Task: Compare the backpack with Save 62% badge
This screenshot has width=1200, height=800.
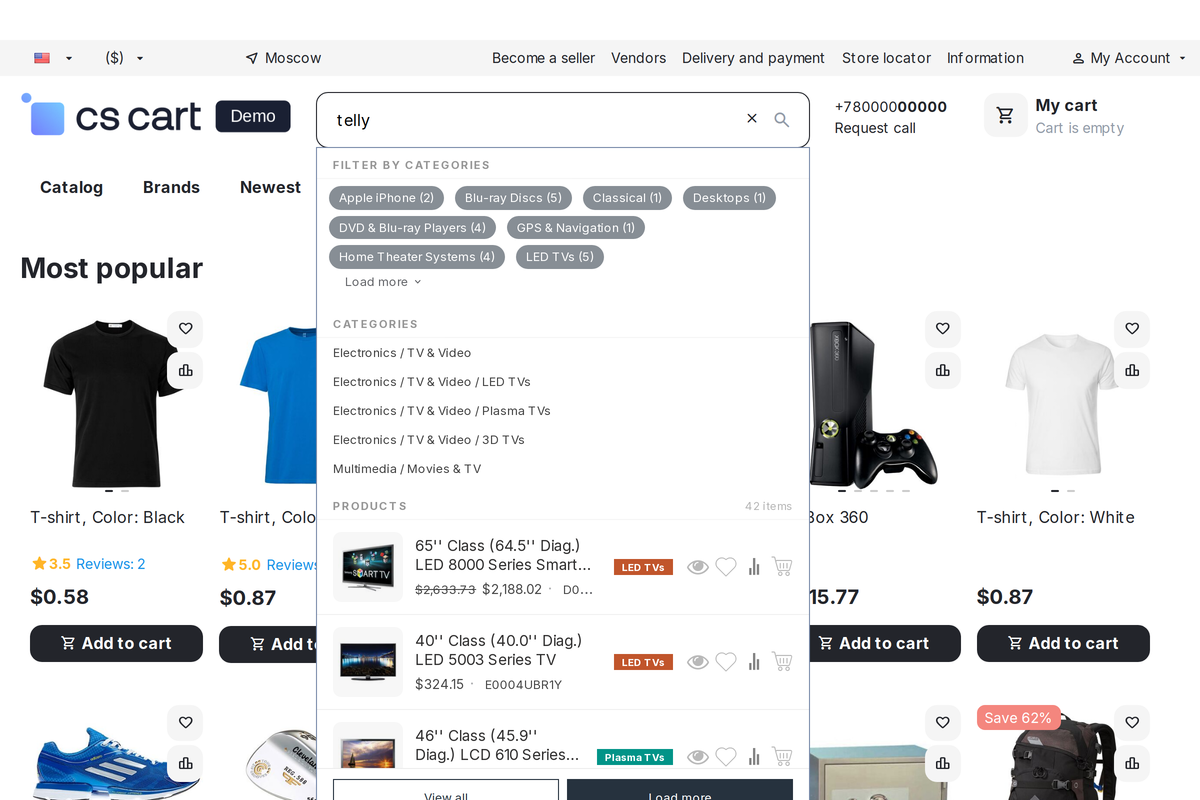Action: click(x=1132, y=763)
